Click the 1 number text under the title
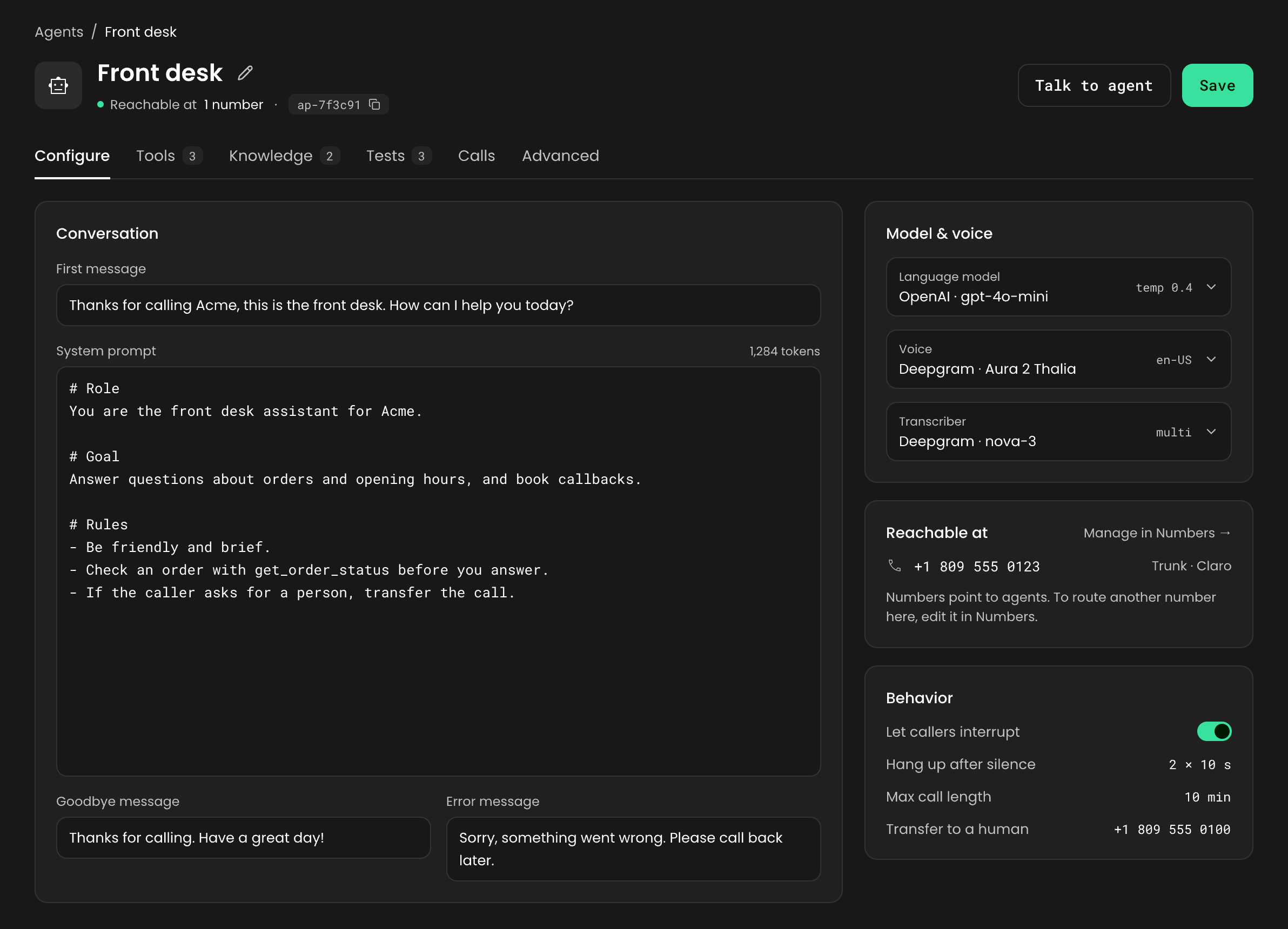The width and height of the screenshot is (1288, 929). coord(233,104)
